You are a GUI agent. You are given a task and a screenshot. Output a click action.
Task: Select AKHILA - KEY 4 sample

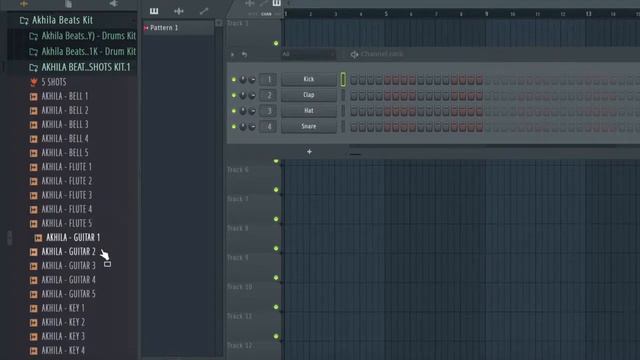(63, 351)
